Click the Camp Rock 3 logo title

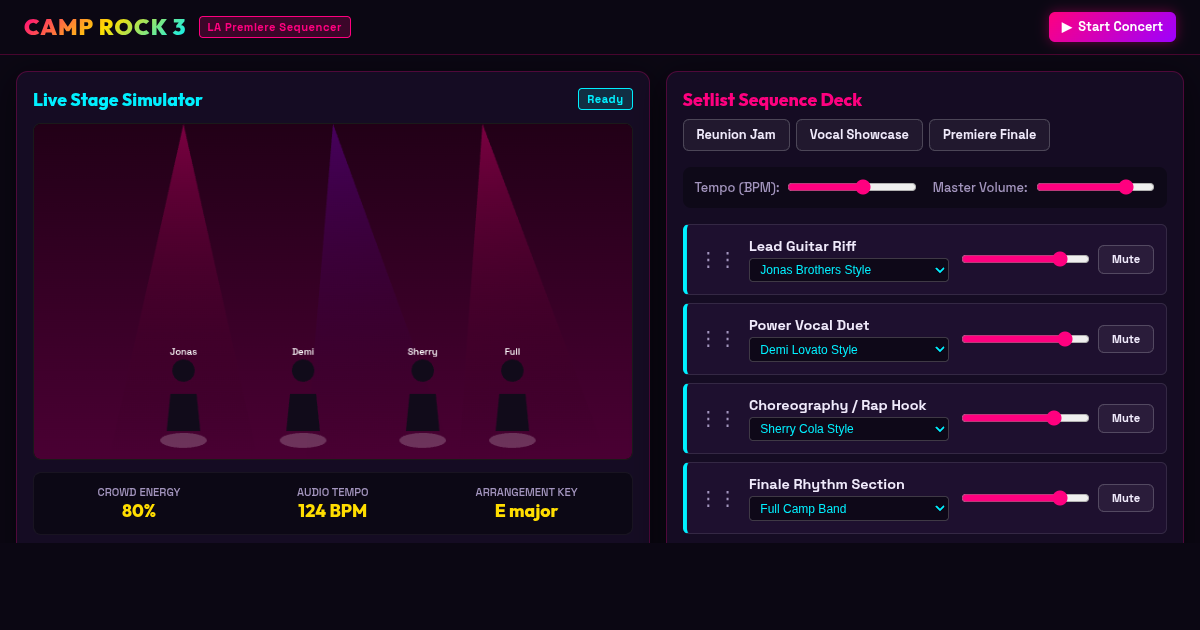tap(105, 27)
